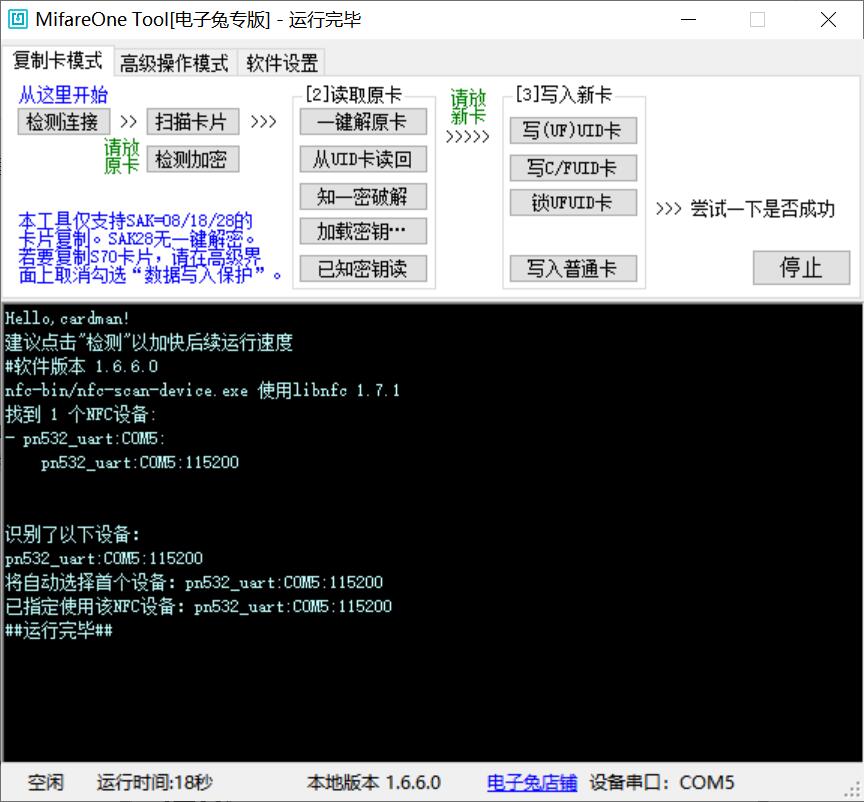The height and width of the screenshot is (802, 864).
Task: Click the Hello, cardman! log line
Action: [x=67, y=319]
